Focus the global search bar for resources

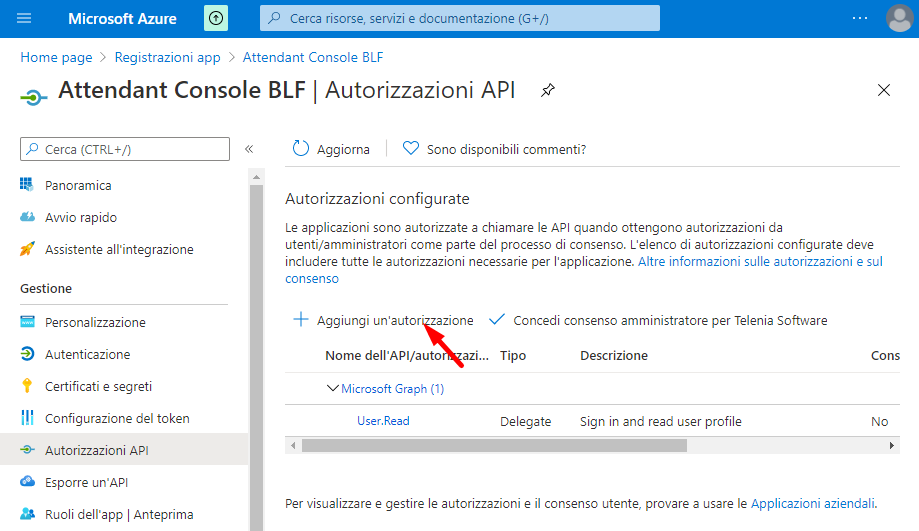pos(460,18)
